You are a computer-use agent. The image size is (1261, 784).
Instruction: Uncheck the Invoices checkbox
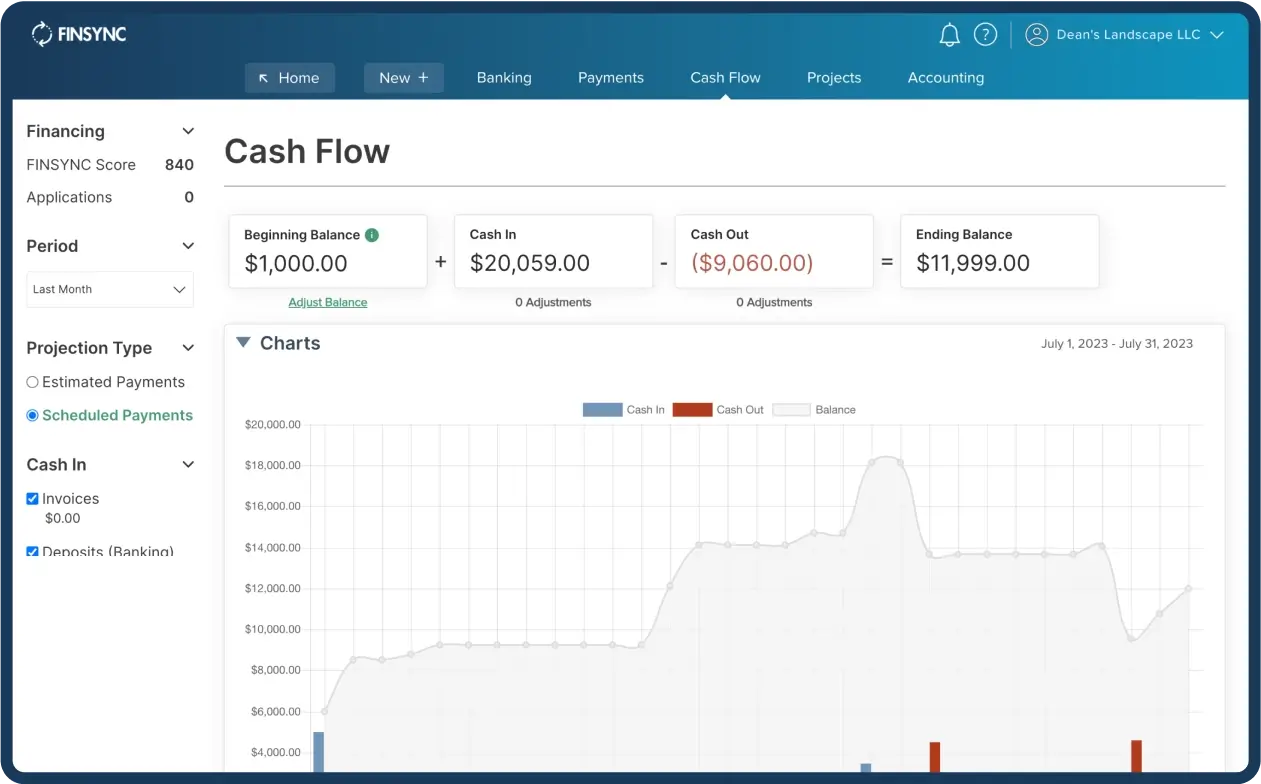point(32,498)
